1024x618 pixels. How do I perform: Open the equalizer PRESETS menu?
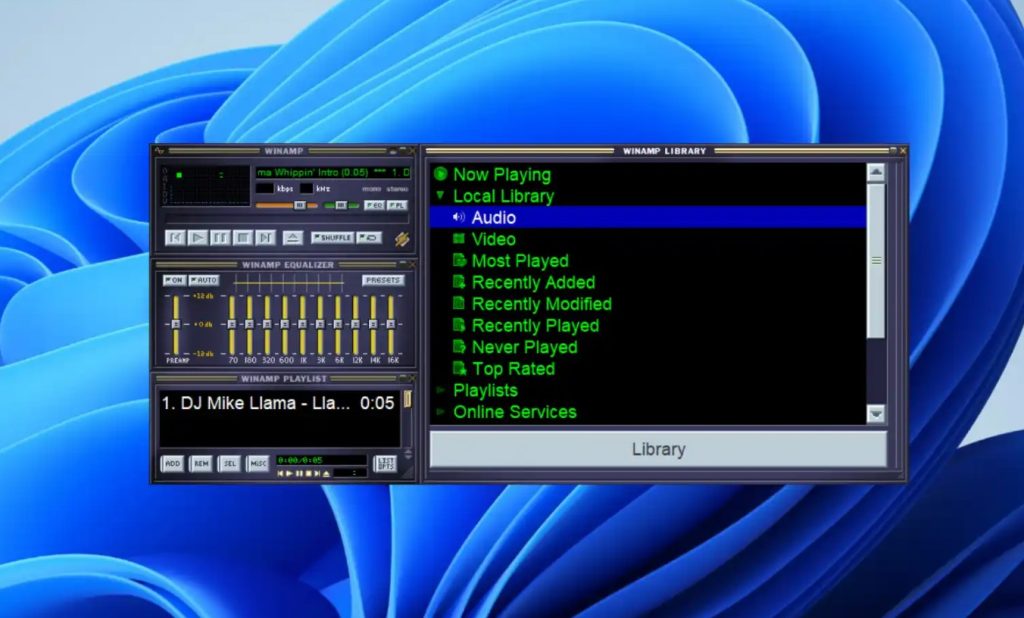(x=383, y=280)
